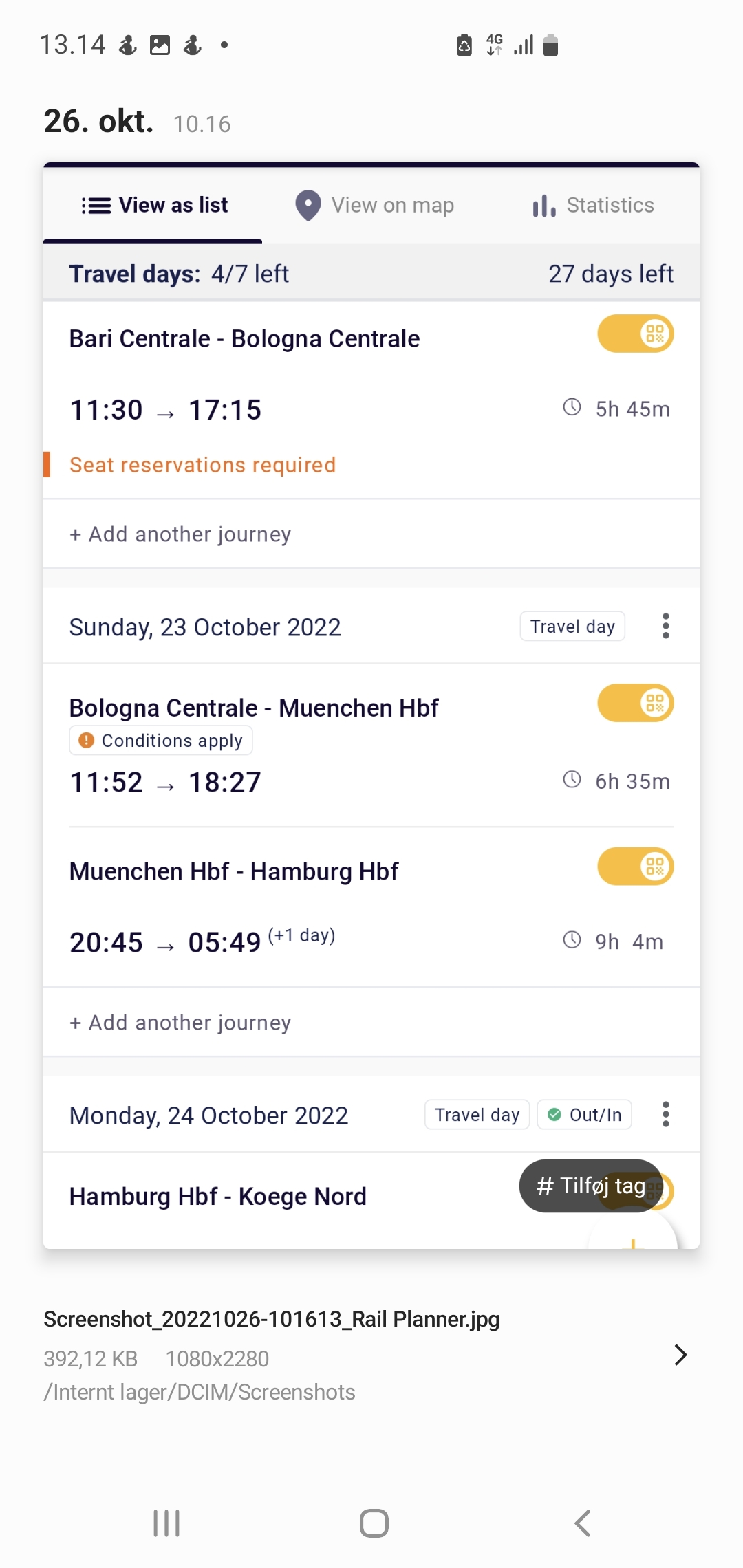
Task: Tap clock icon next to 5h 45m
Action: (572, 407)
